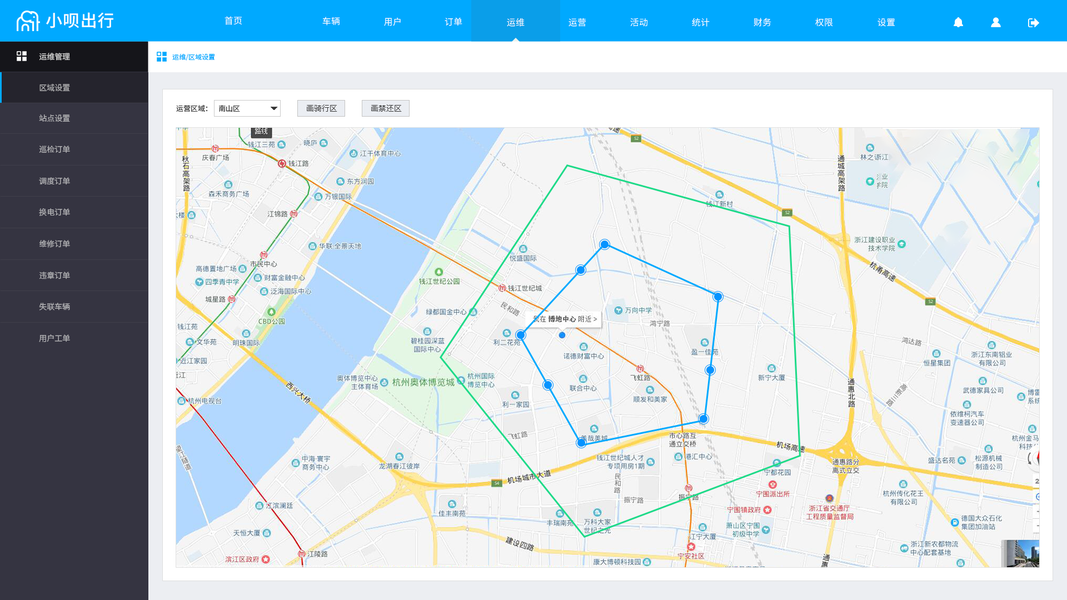Click the 钱江世纪城 metro station marker
The width and height of the screenshot is (1067, 600).
click(x=502, y=288)
